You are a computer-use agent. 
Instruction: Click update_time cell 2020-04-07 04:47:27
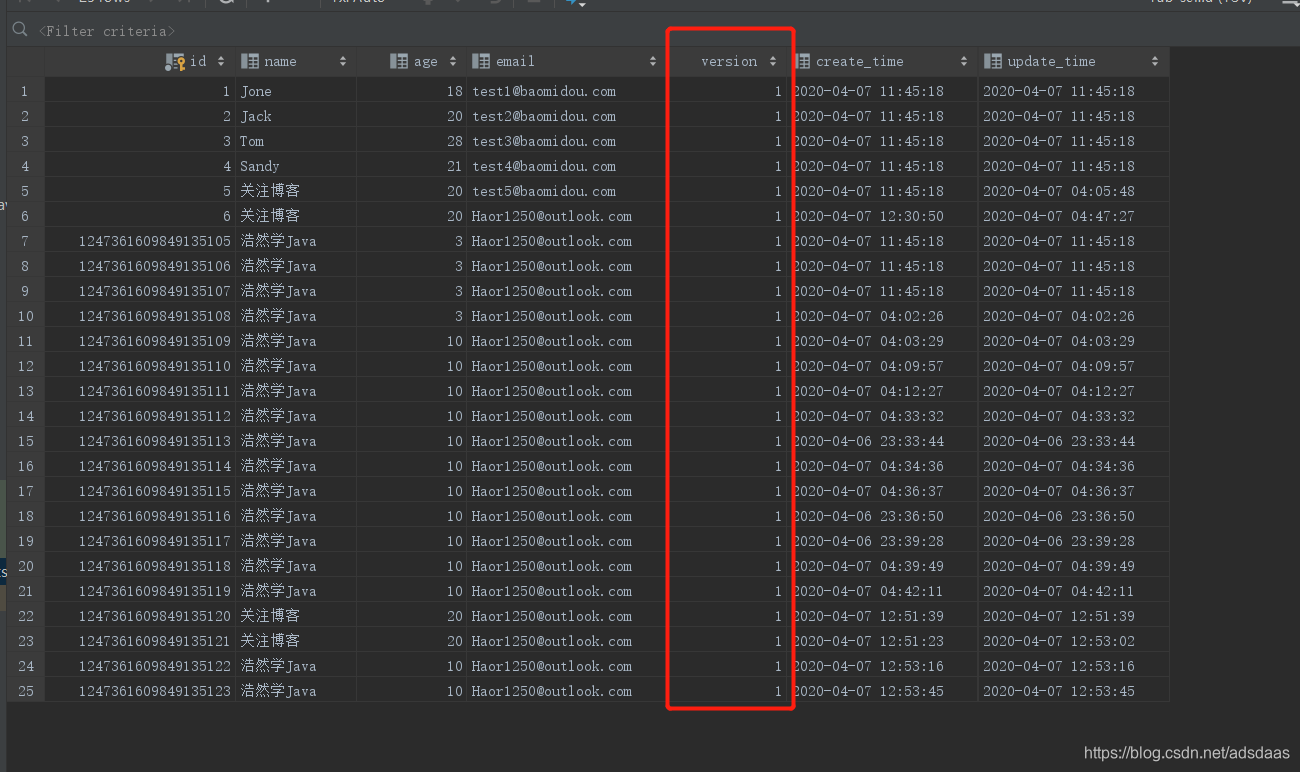click(x=1074, y=216)
